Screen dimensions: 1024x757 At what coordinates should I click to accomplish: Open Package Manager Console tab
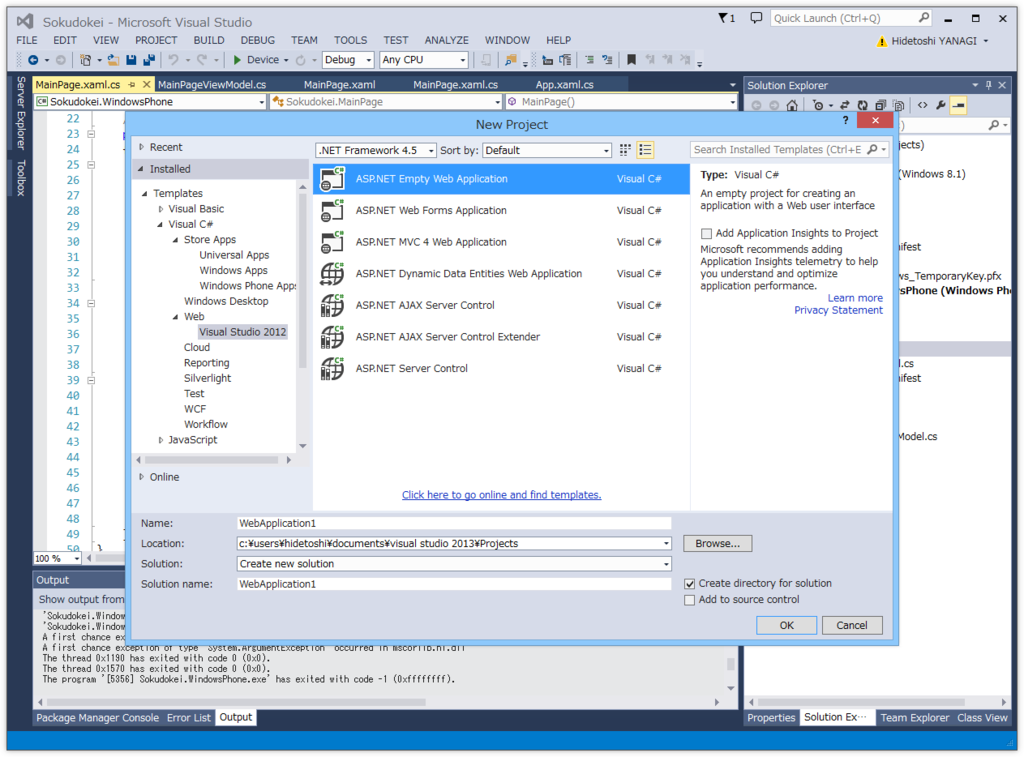coord(97,718)
